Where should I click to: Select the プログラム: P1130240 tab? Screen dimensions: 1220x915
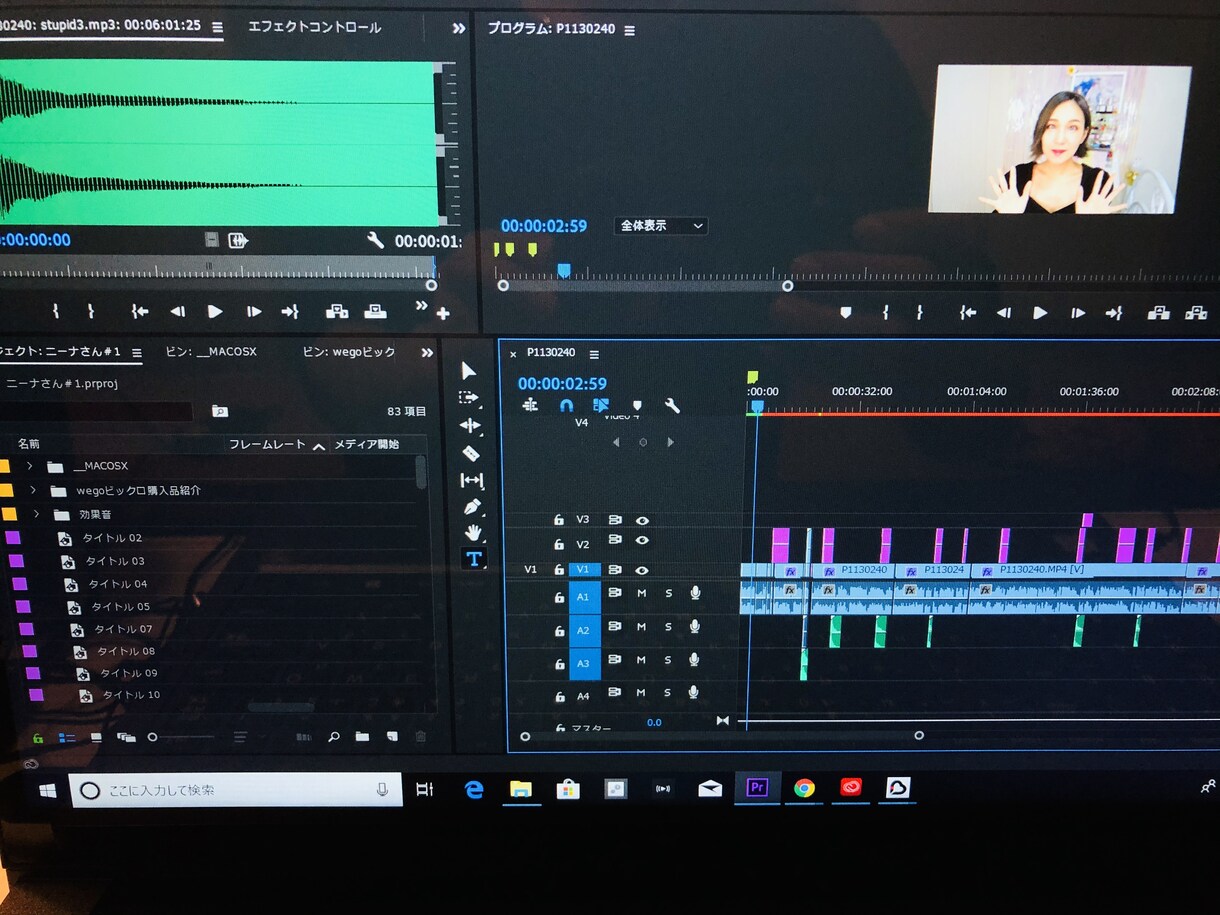point(551,29)
